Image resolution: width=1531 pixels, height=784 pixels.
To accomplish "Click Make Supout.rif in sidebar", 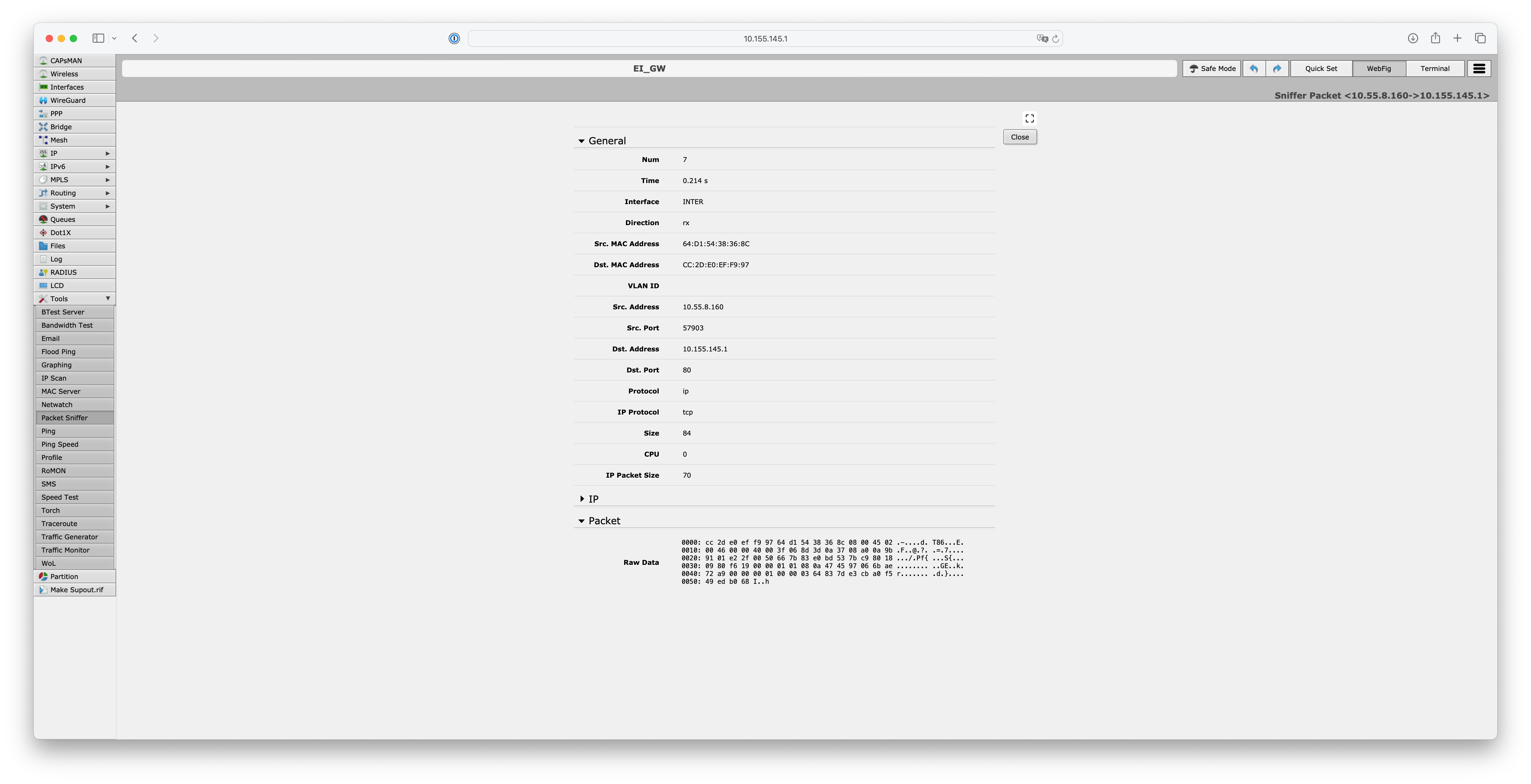I will 75,589.
